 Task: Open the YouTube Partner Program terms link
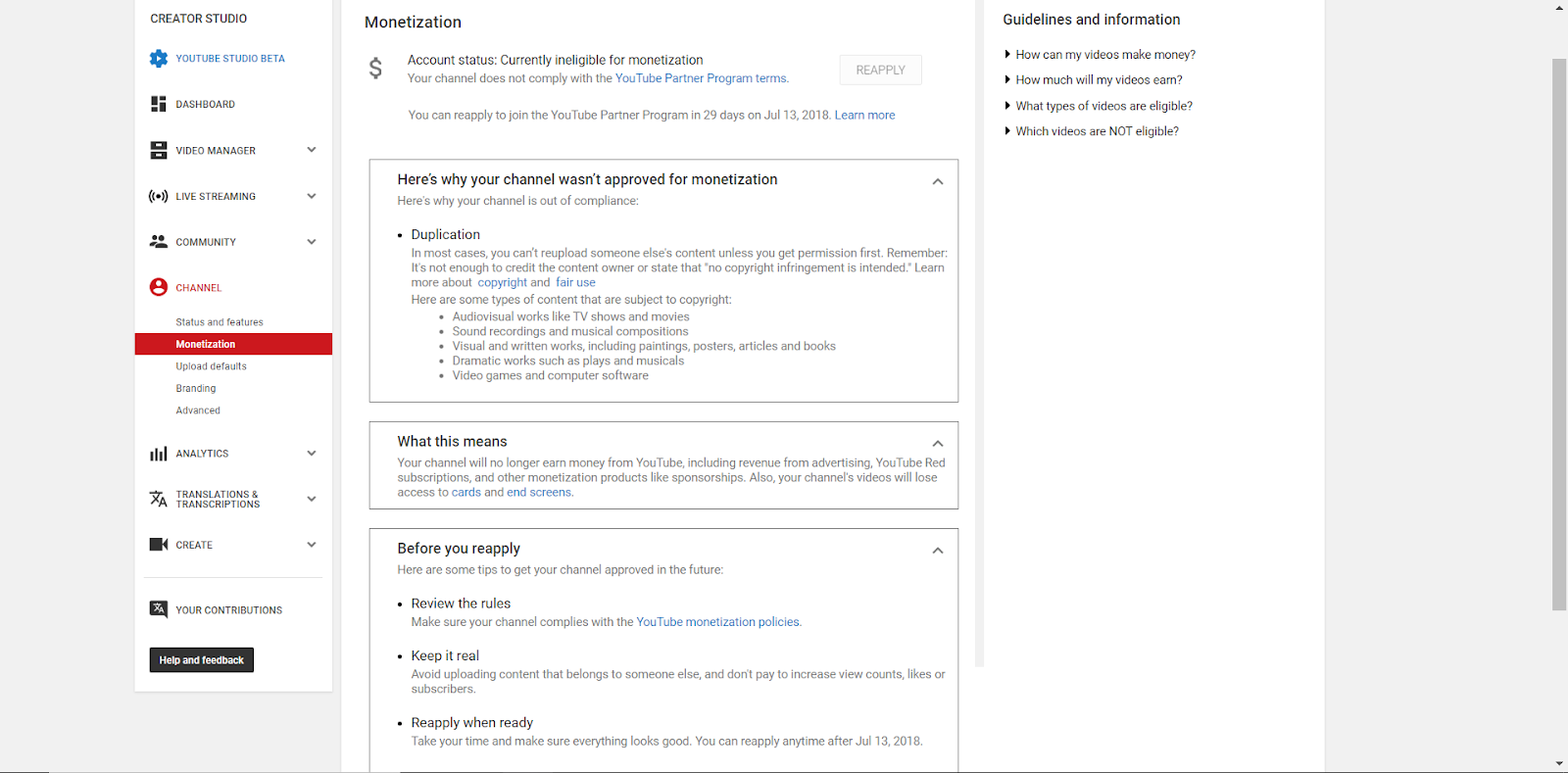[701, 78]
